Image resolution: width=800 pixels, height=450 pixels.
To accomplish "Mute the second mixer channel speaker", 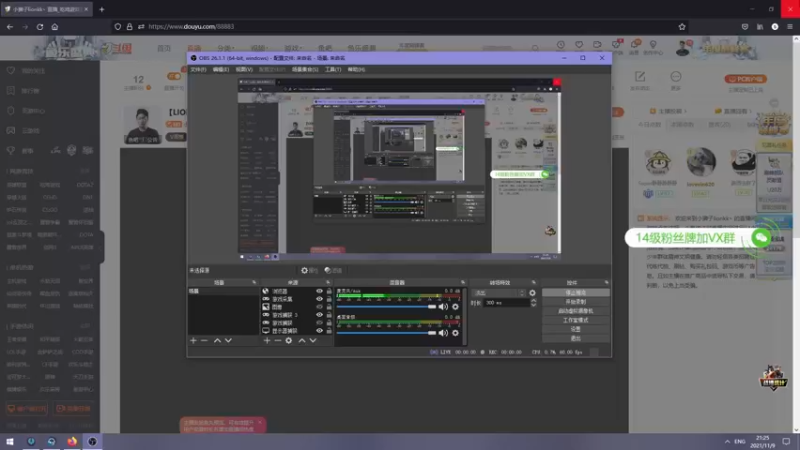I will point(443,333).
